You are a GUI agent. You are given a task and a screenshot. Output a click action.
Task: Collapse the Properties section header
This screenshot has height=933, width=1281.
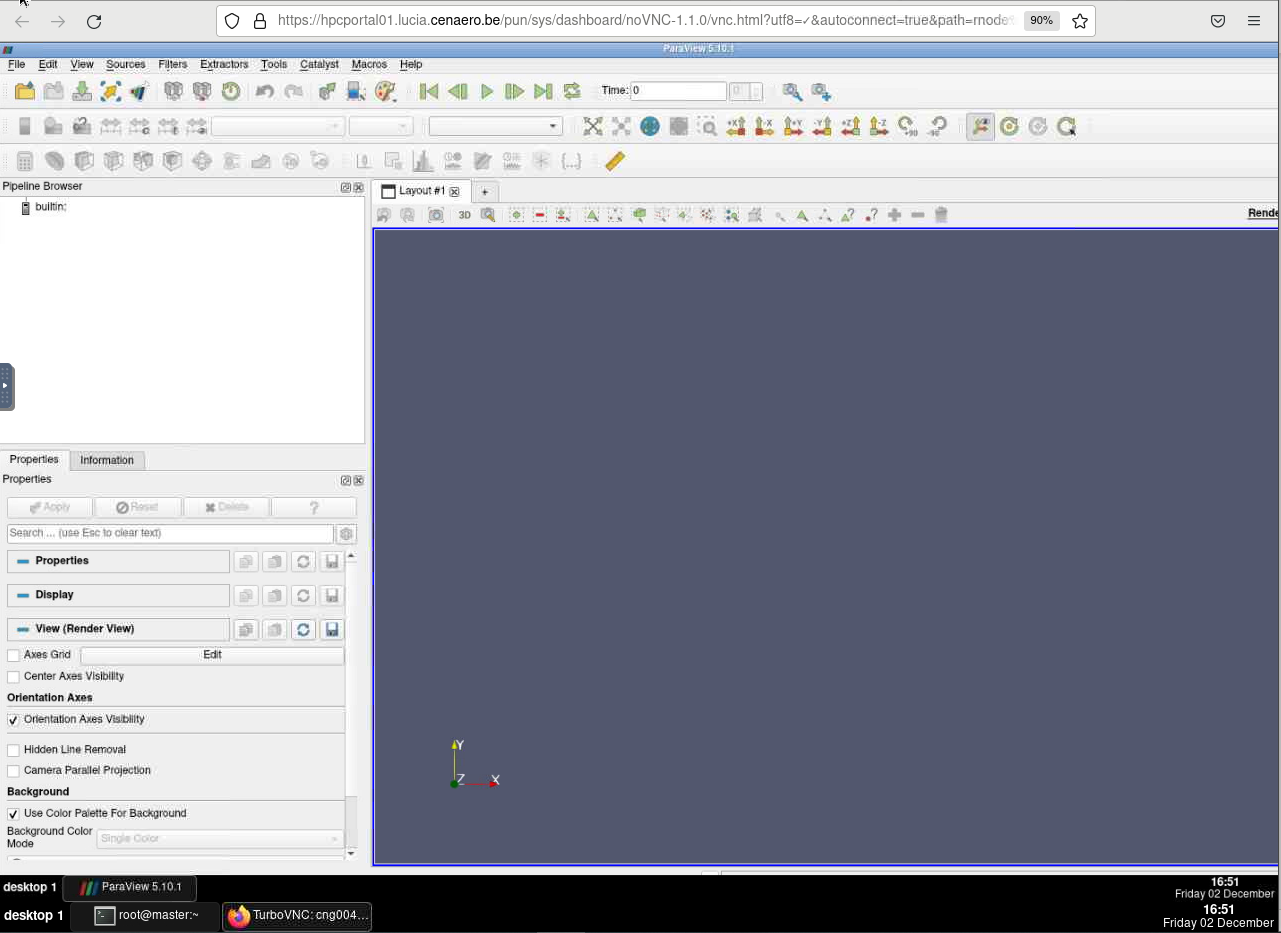pyautogui.click(x=118, y=561)
